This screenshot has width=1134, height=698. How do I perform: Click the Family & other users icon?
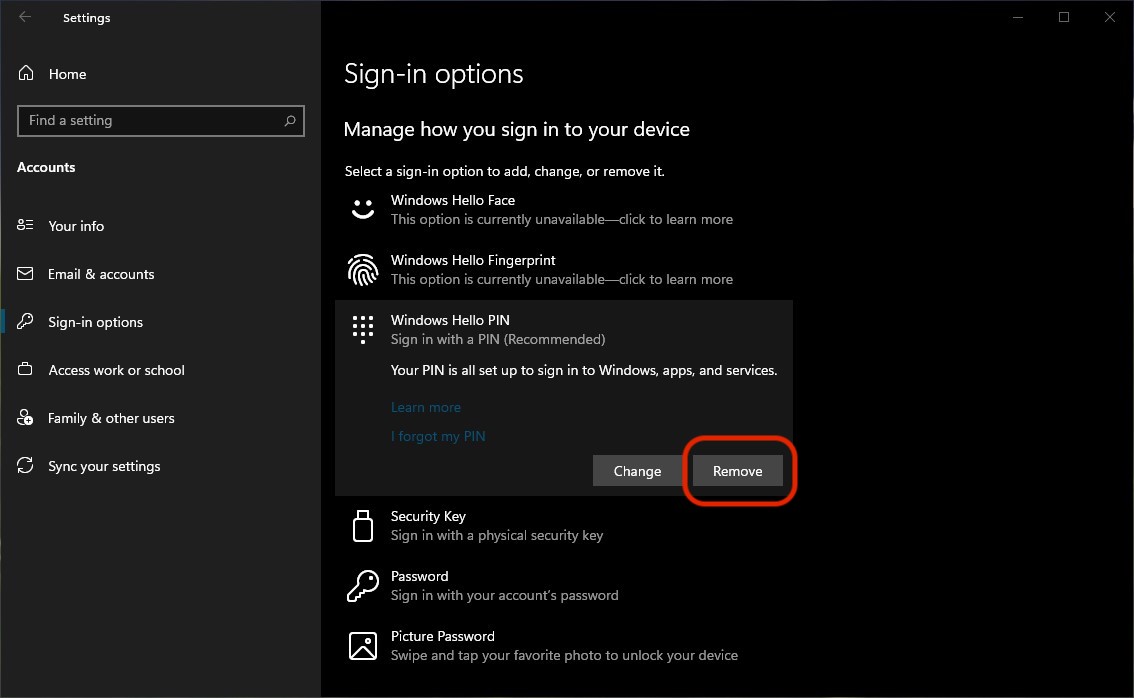(x=25, y=417)
